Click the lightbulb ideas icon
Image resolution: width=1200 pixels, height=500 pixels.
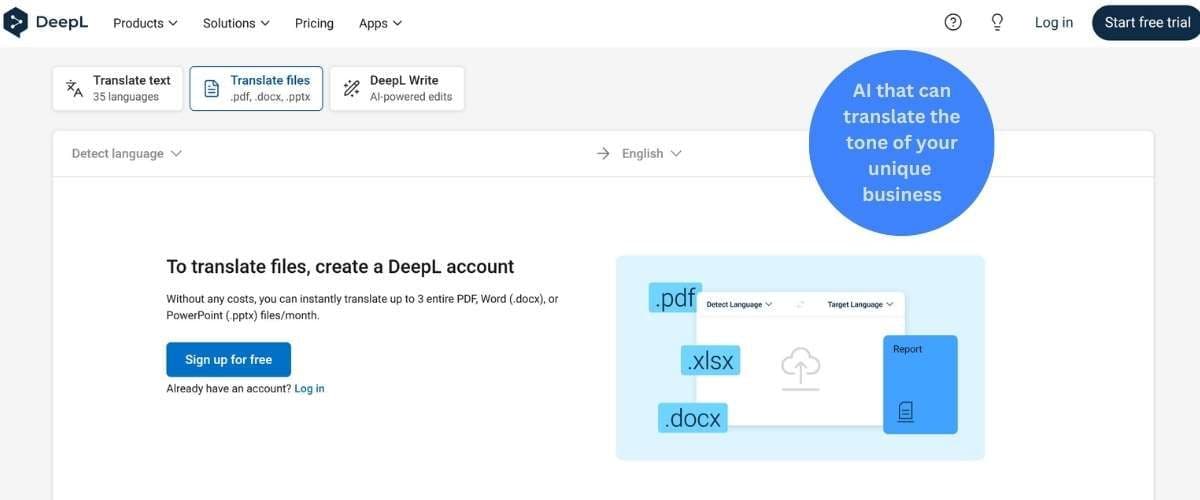coord(997,22)
